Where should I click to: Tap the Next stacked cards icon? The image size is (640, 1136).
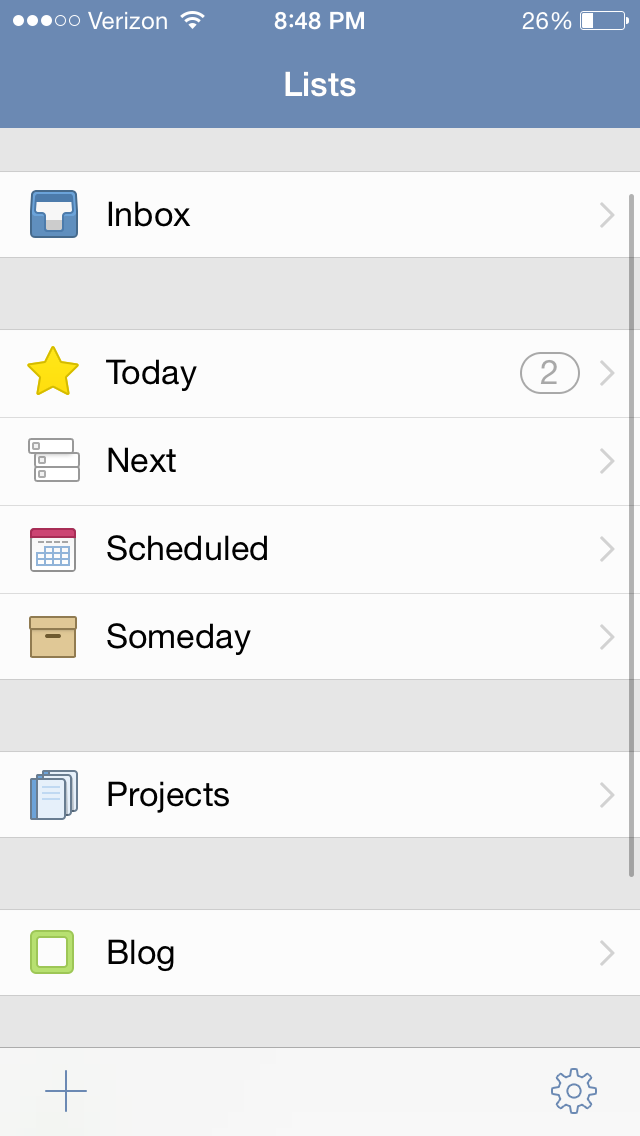(x=53, y=460)
